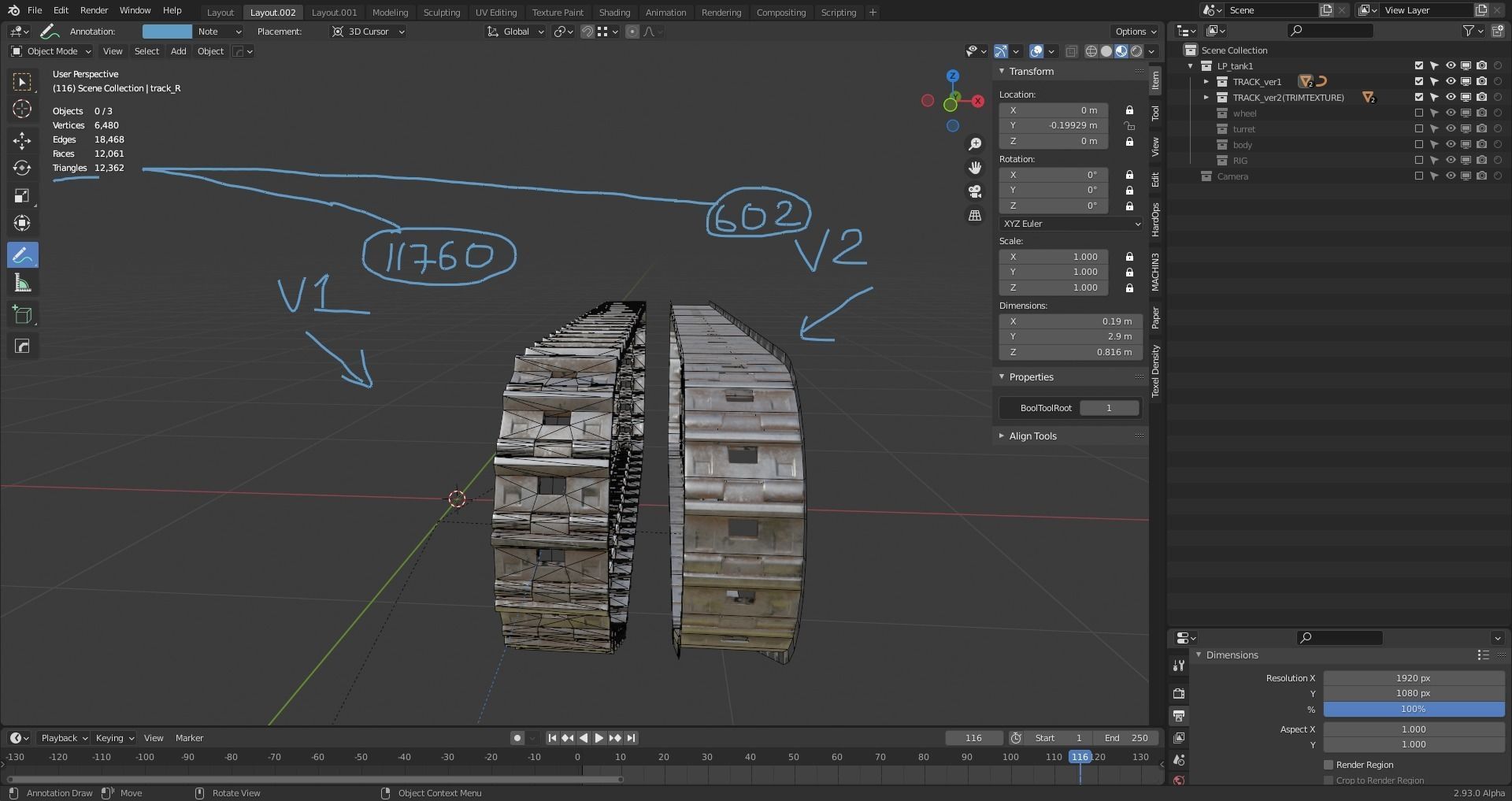
Task: Select the Cursor tool in the toolbar
Action: (x=22, y=109)
